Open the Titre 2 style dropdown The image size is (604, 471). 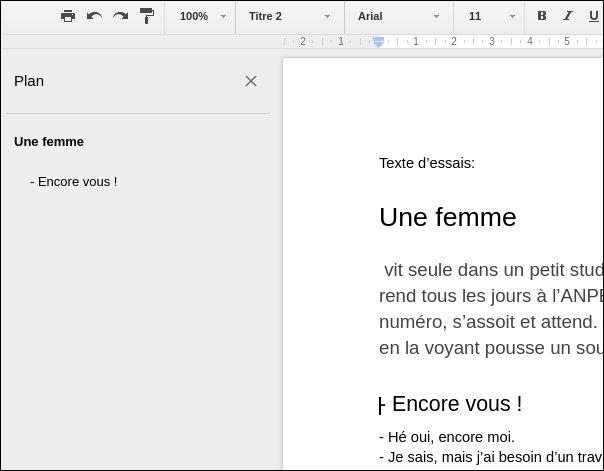click(x=290, y=17)
